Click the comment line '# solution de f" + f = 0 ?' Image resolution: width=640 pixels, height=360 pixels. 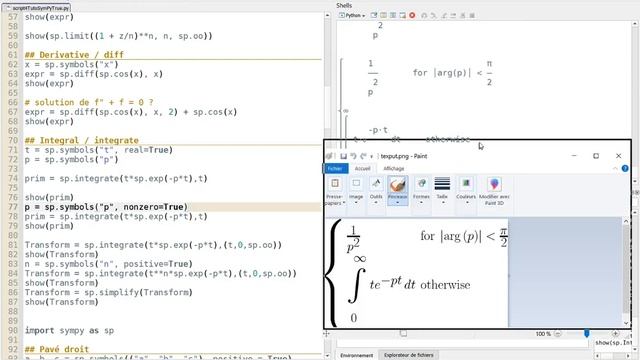pos(89,102)
